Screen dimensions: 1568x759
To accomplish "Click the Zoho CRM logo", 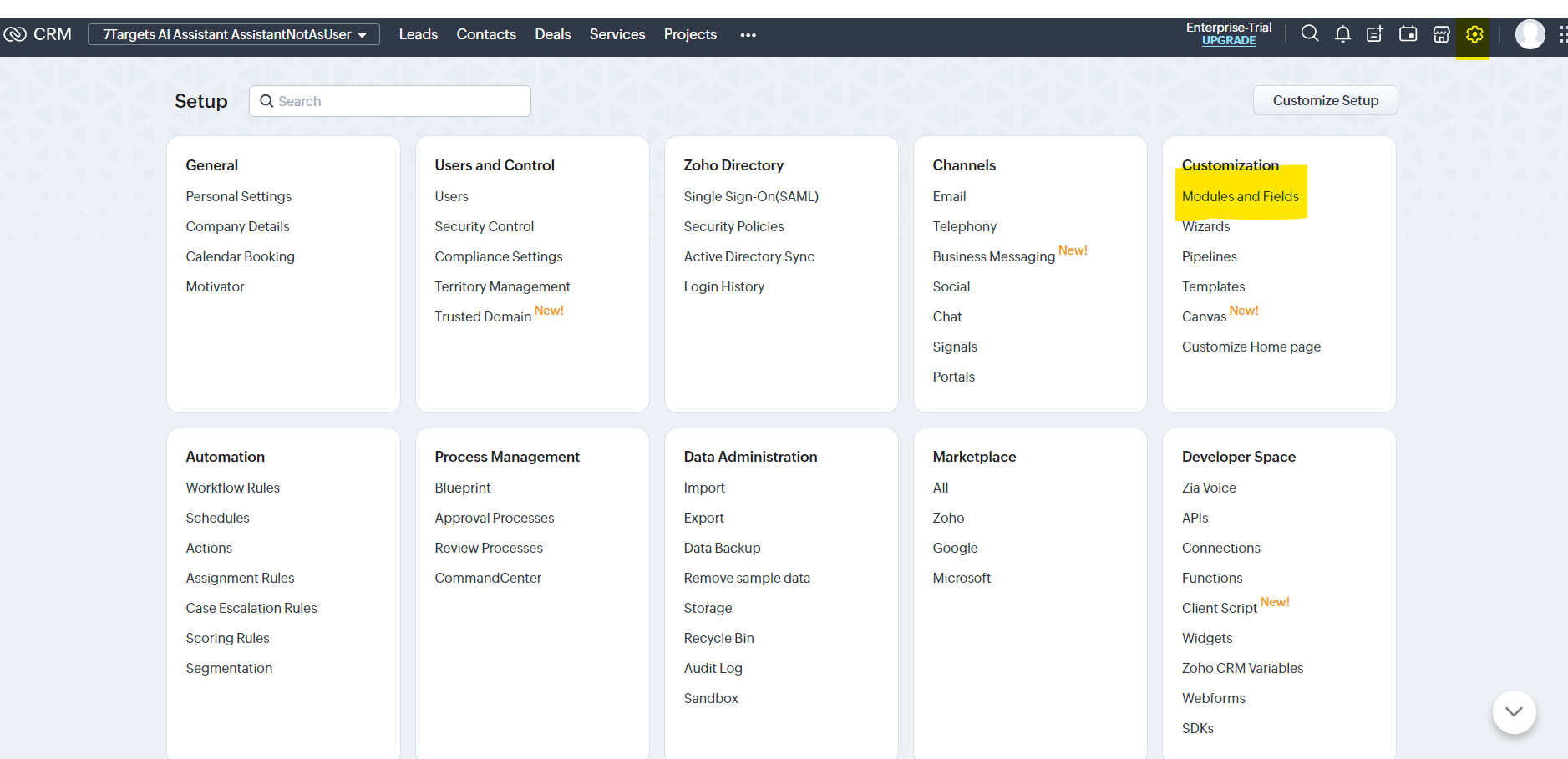I will point(38,34).
